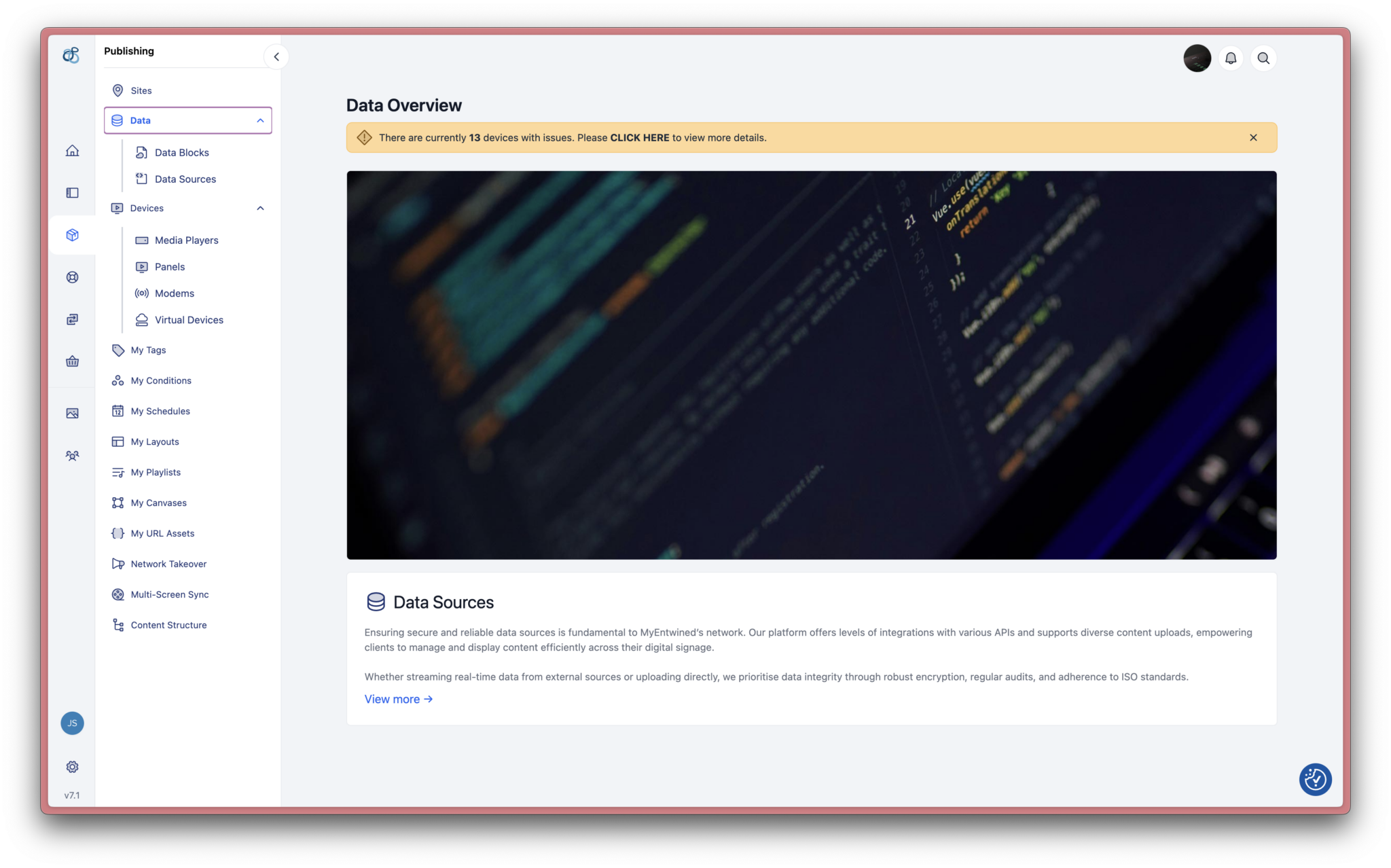1391x868 pixels.
Task: Click the Network Takeover icon
Action: [116, 563]
